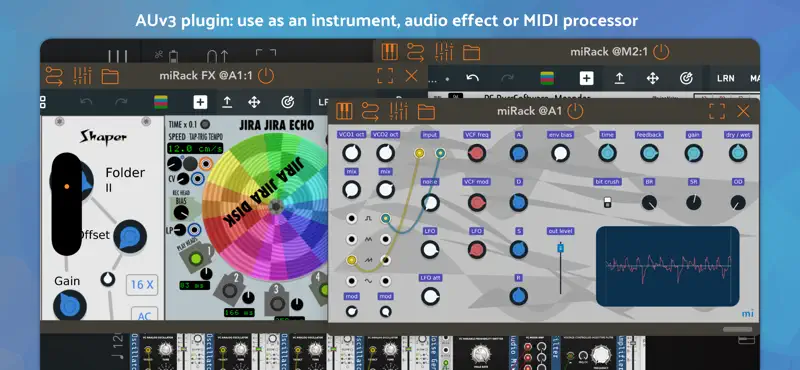Open folder icon in miRack @M2:1 window
The height and width of the screenshot is (370, 800).
click(x=472, y=53)
